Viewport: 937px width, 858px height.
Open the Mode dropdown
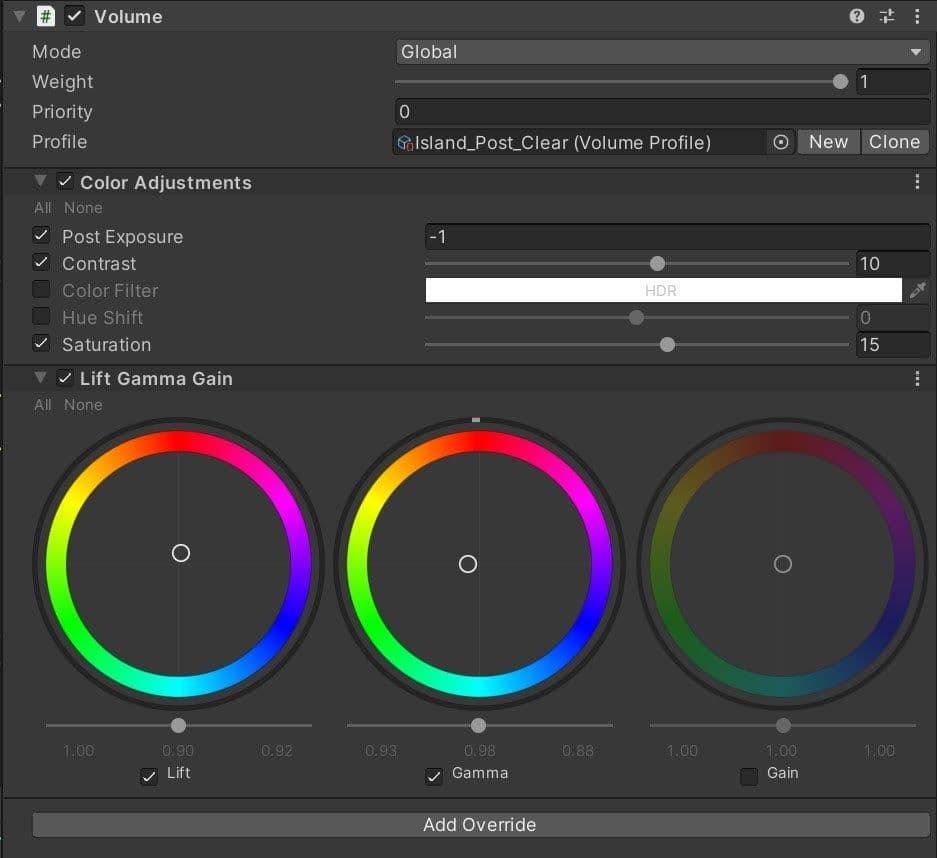coord(661,51)
